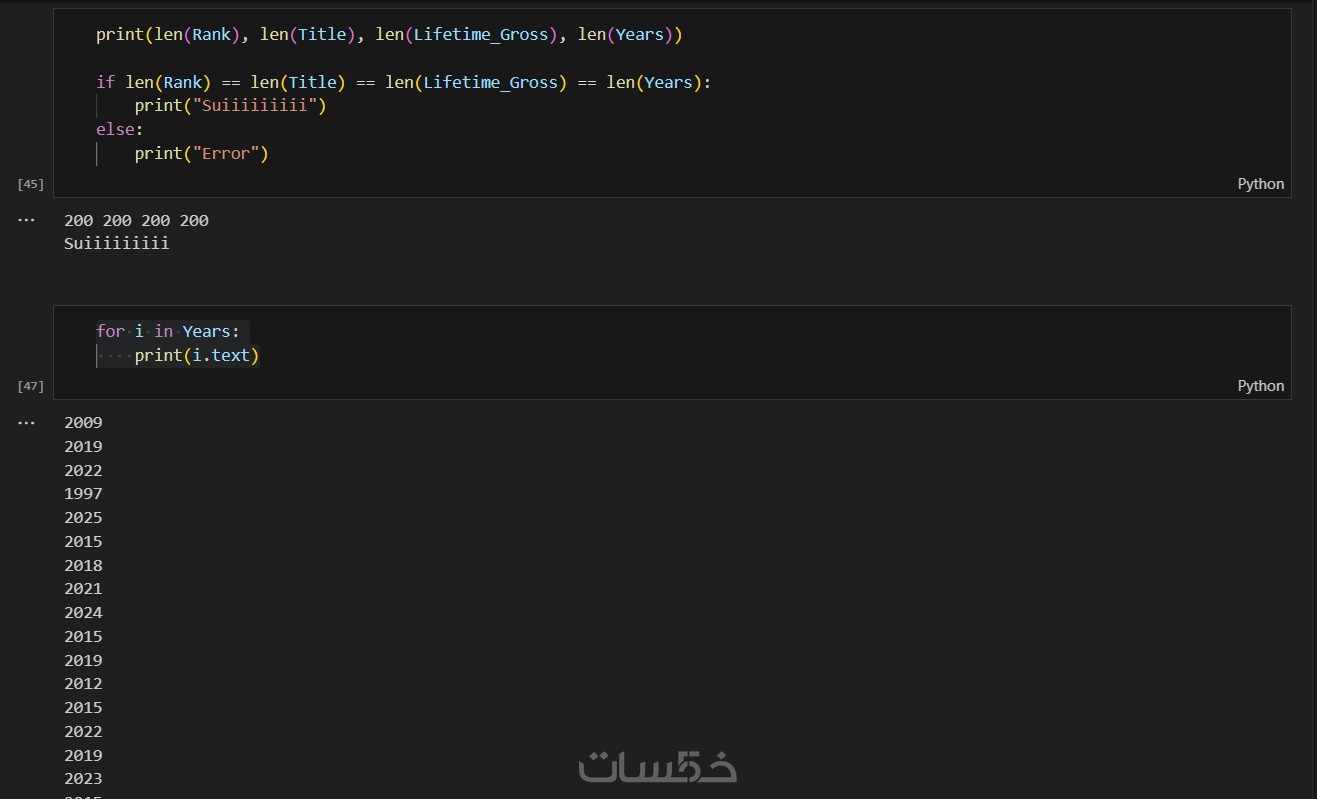Image resolution: width=1317 pixels, height=799 pixels.
Task: Click the "200 200 200 200" output line
Action: tap(136, 221)
